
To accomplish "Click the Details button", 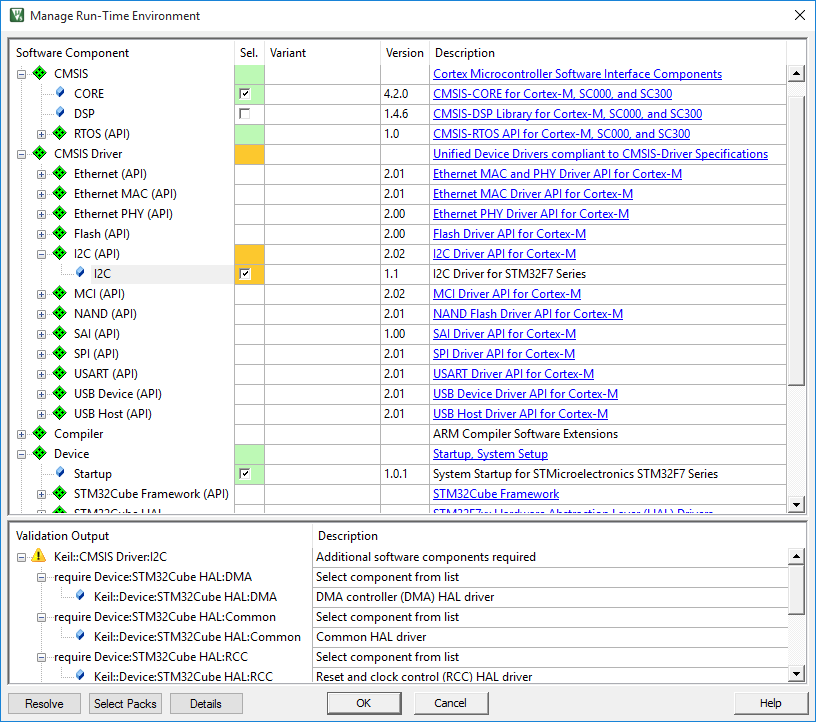I will [206, 703].
